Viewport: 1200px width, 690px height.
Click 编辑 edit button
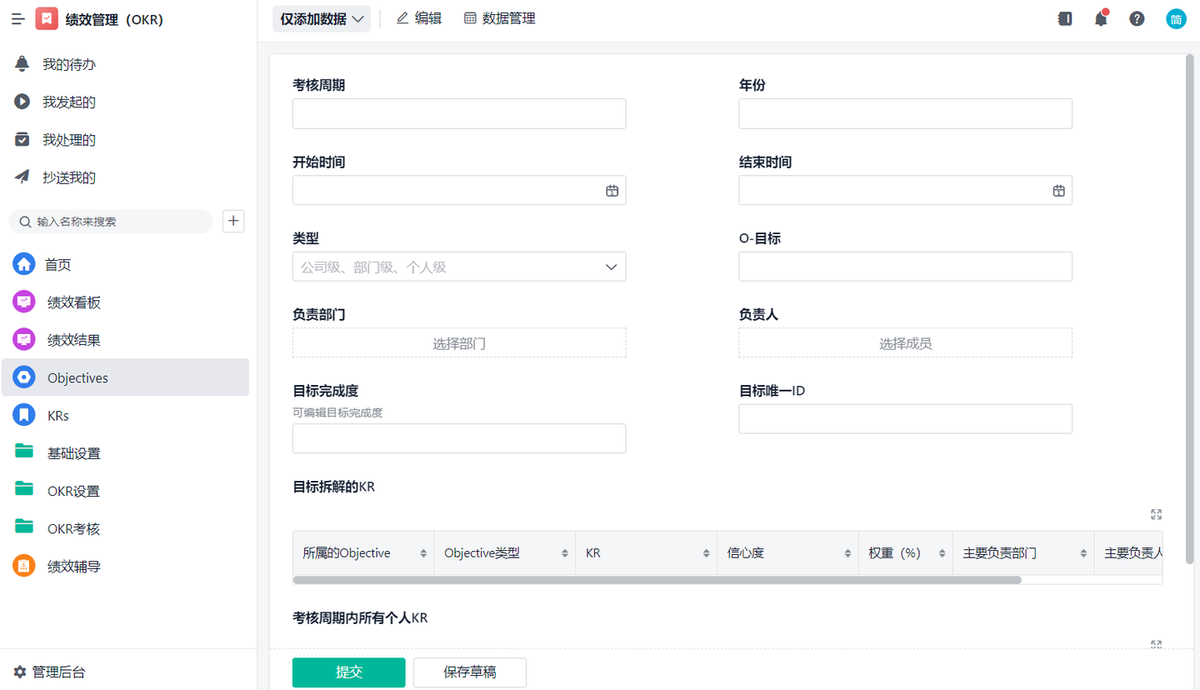[419, 18]
